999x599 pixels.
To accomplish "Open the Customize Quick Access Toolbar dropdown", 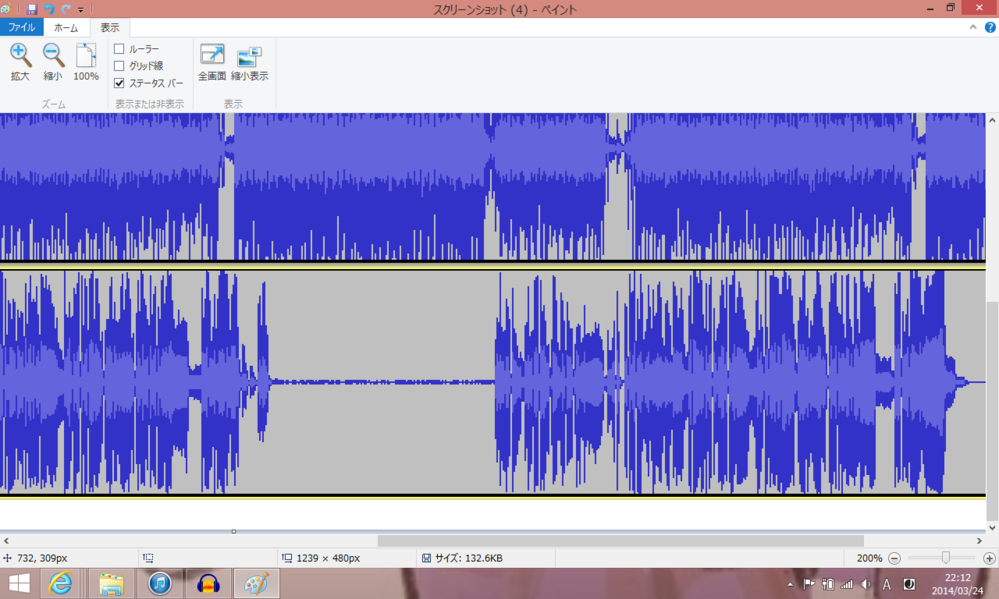I will click(x=80, y=10).
